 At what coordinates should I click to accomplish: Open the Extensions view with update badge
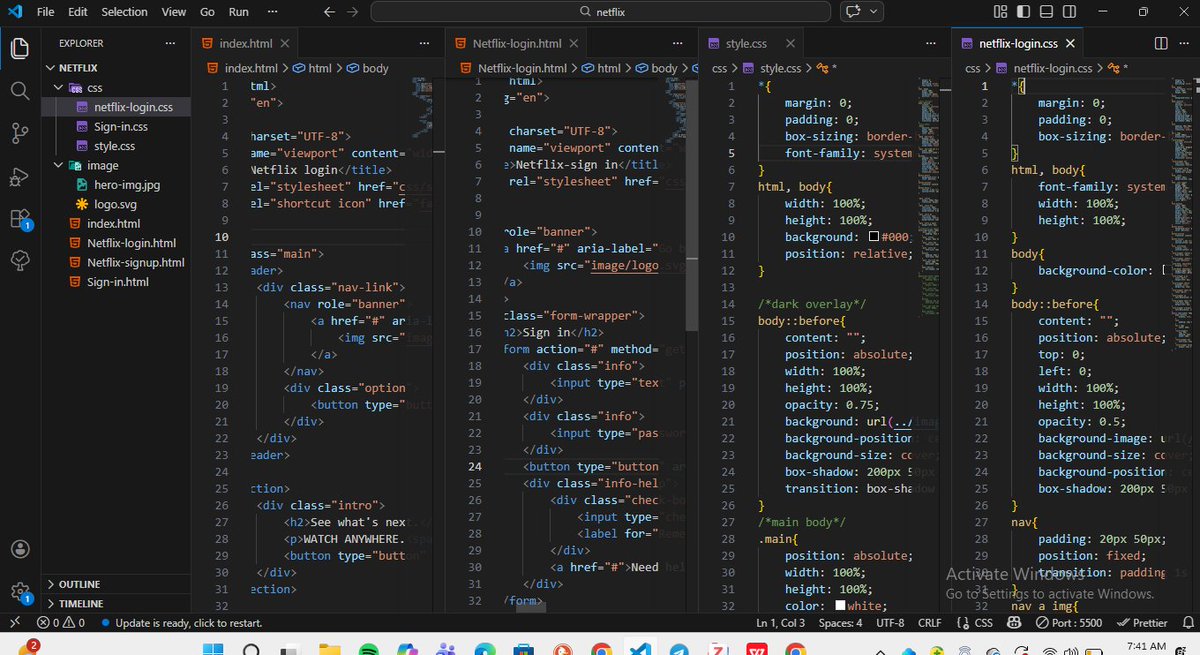coord(19,220)
